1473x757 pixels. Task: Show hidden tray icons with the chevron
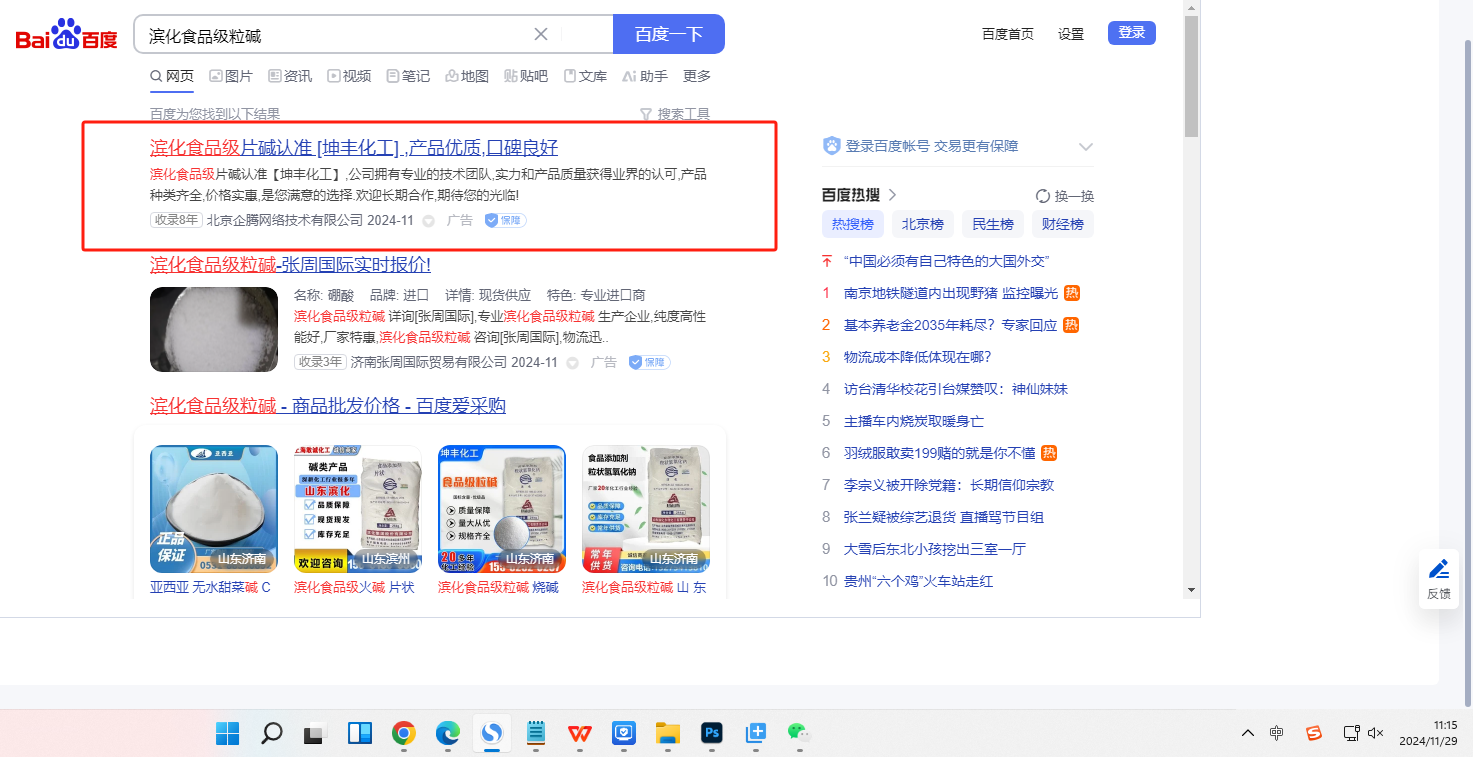coord(1248,733)
